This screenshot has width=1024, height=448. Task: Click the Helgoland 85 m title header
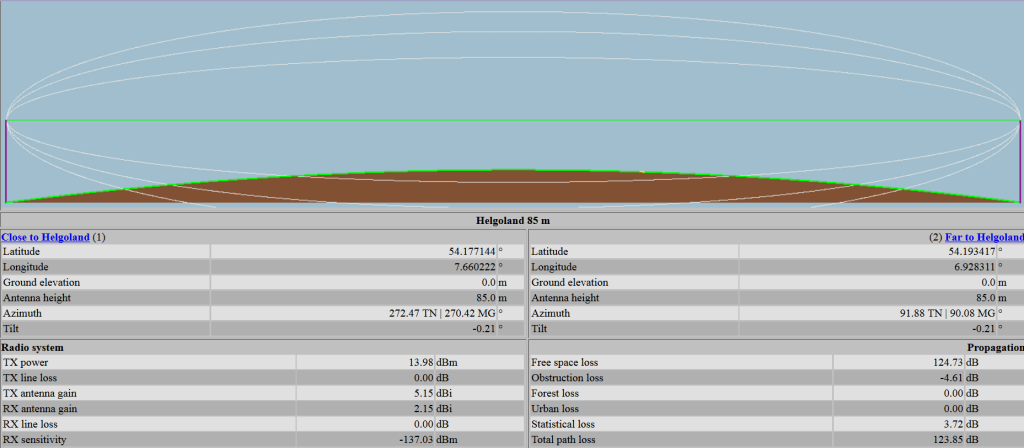[x=511, y=220]
